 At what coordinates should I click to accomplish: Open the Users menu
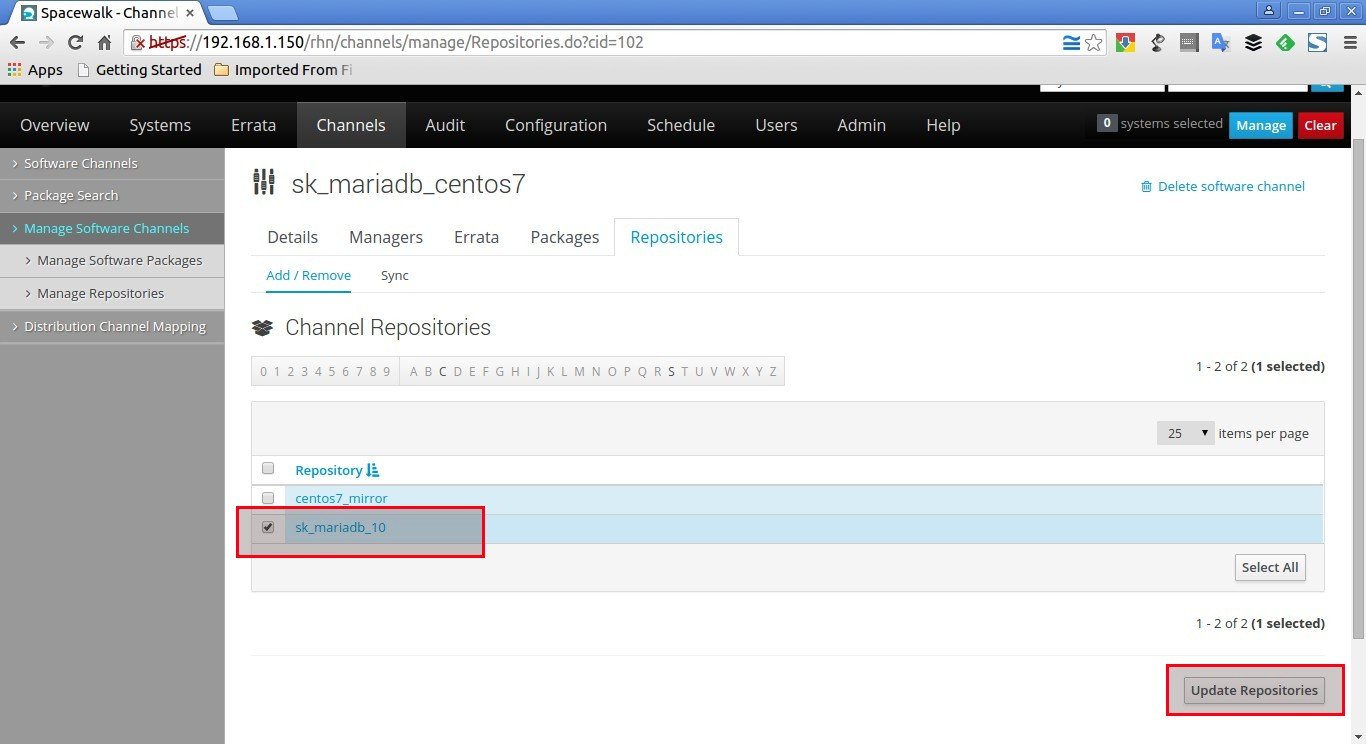776,125
